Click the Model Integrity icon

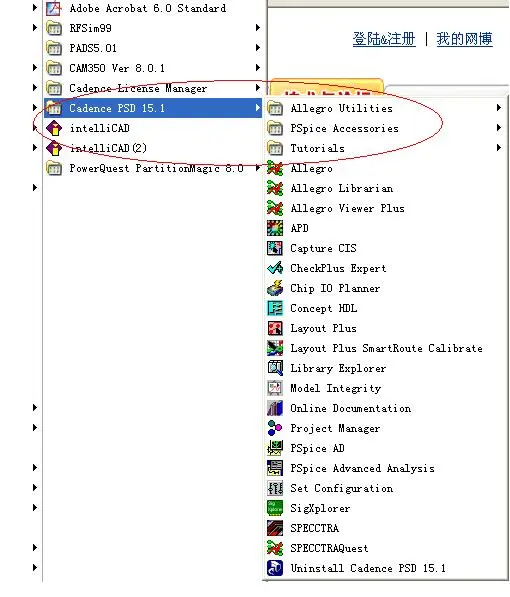(275, 388)
